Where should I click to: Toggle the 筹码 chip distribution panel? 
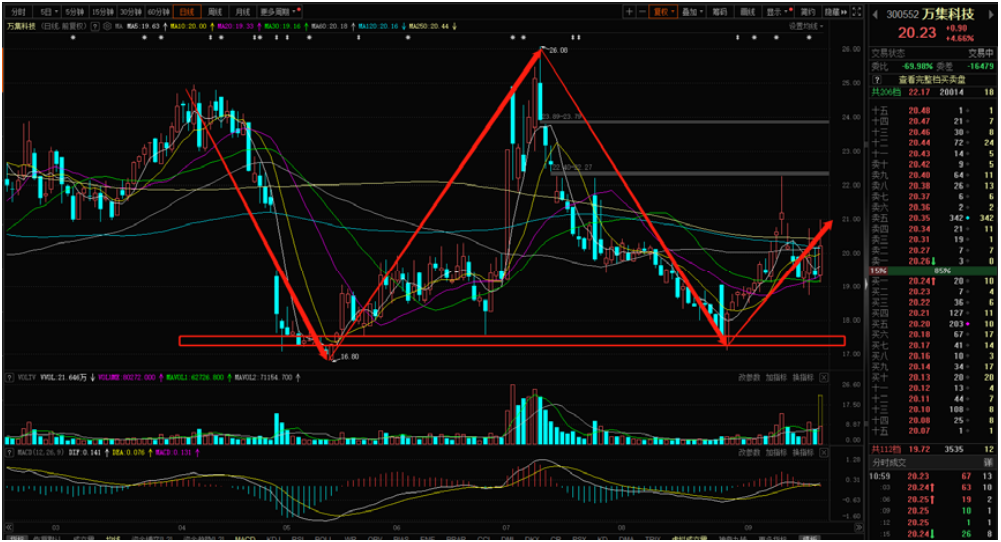coord(718,12)
